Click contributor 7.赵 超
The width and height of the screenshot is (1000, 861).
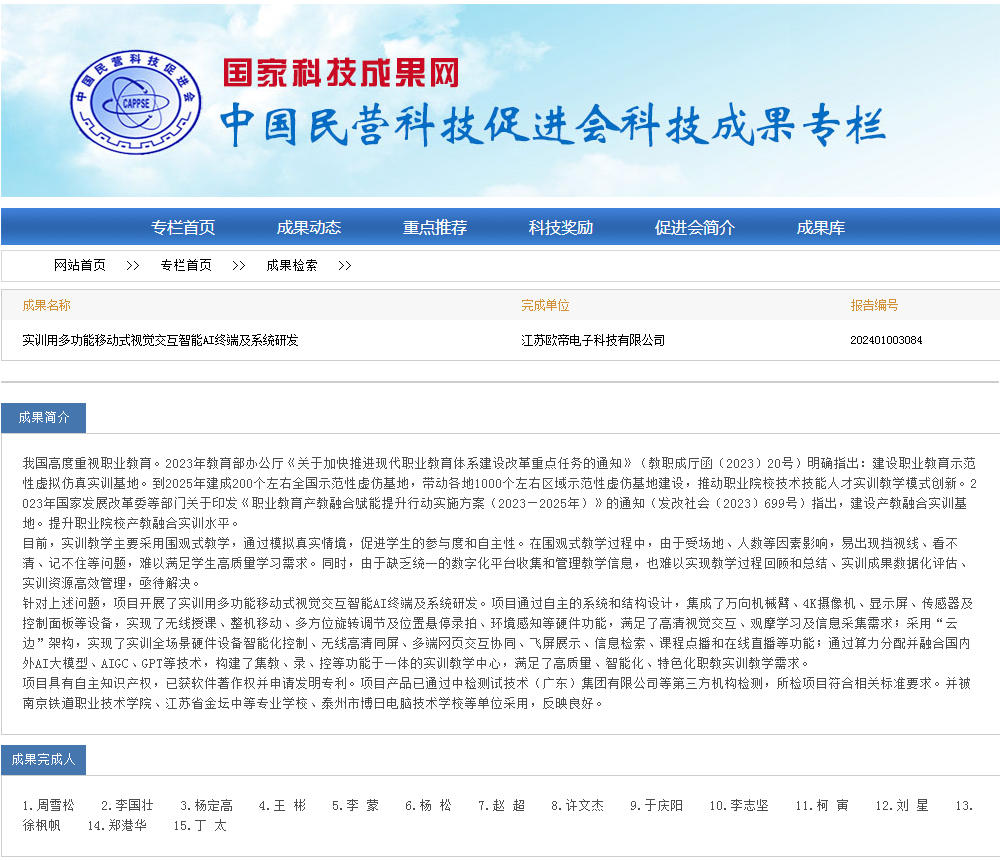(502, 806)
